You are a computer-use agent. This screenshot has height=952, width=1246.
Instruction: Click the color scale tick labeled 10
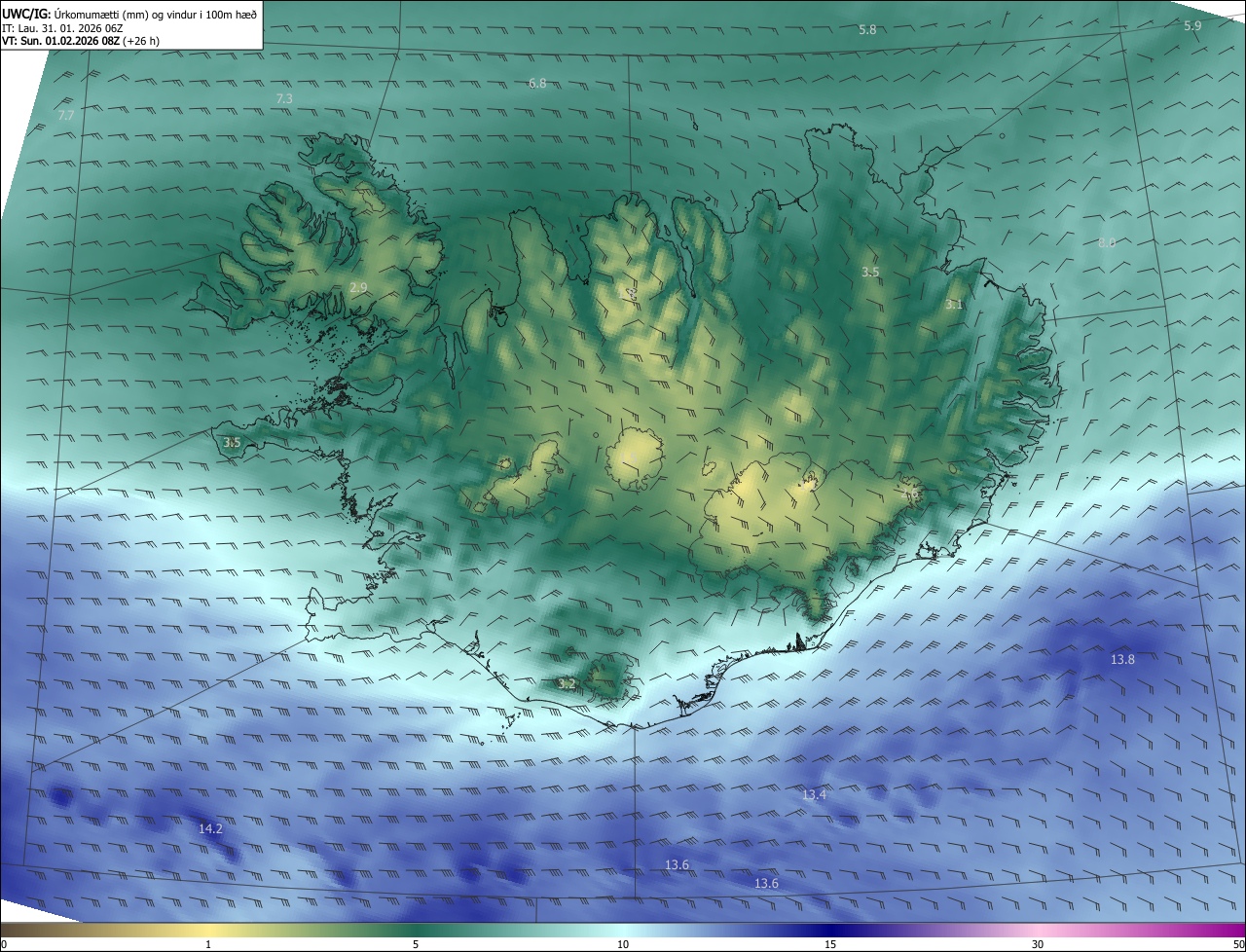[623, 944]
